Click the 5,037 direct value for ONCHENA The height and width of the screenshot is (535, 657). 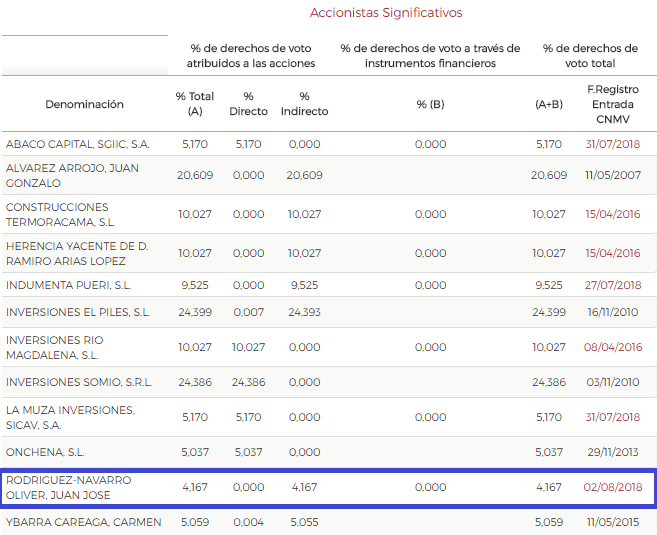(x=248, y=452)
